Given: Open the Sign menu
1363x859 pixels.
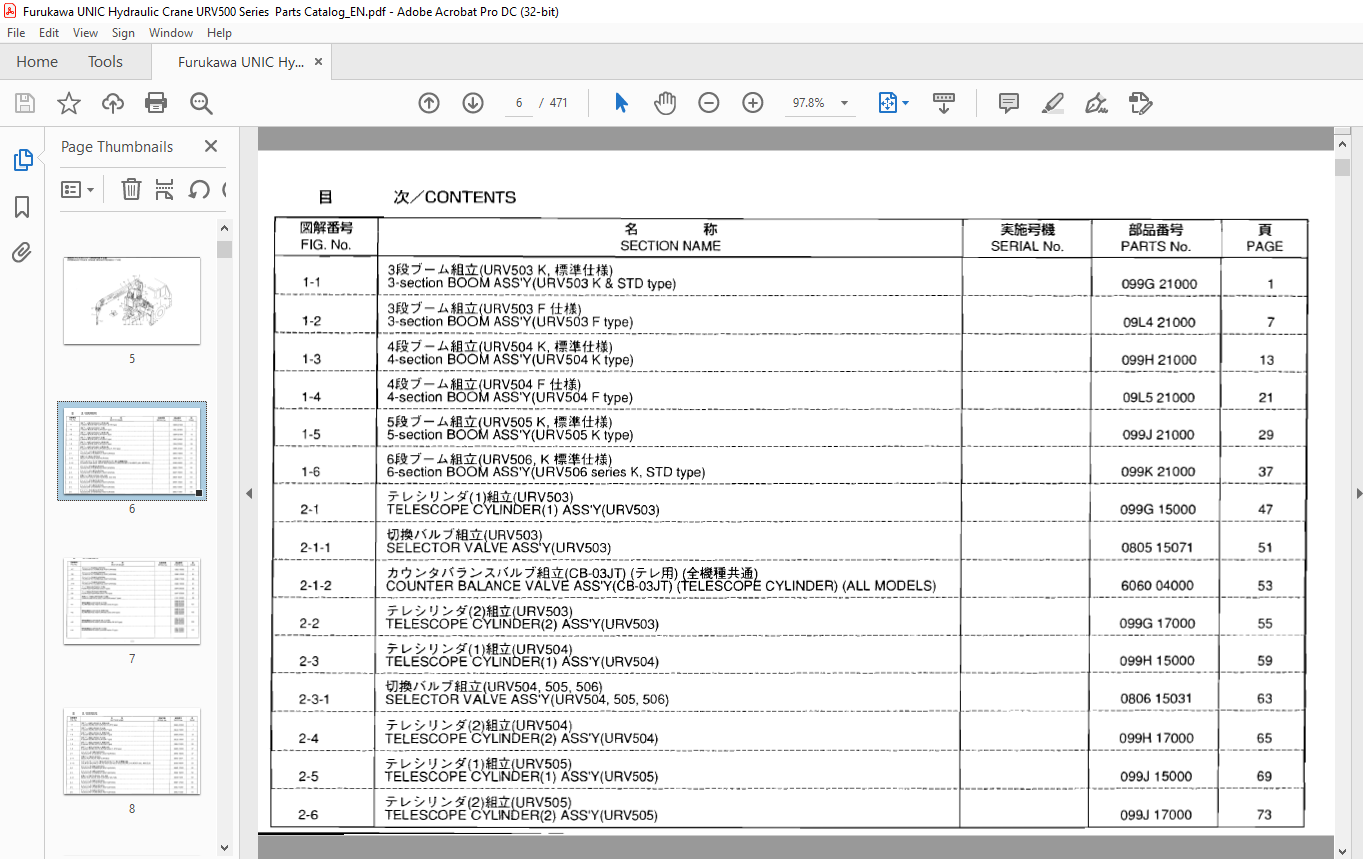Looking at the screenshot, I should click(x=123, y=33).
